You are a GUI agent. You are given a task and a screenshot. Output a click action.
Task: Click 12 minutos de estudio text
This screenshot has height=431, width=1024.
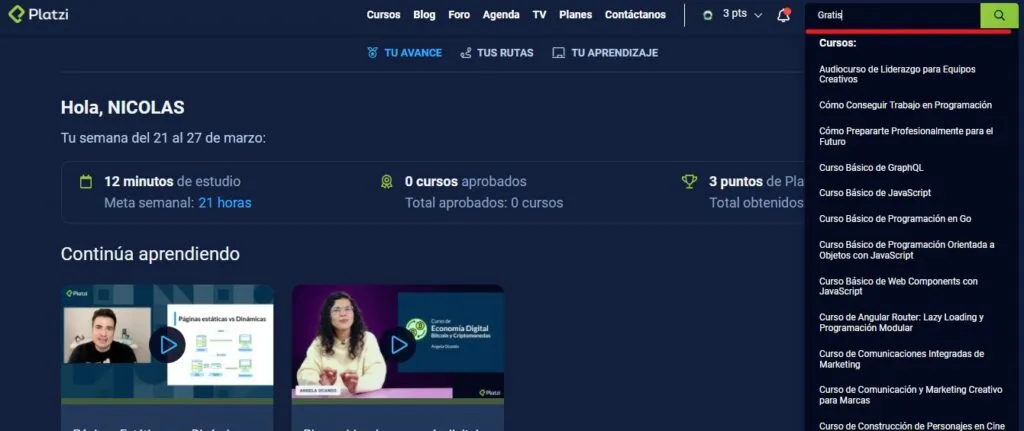pos(172,182)
